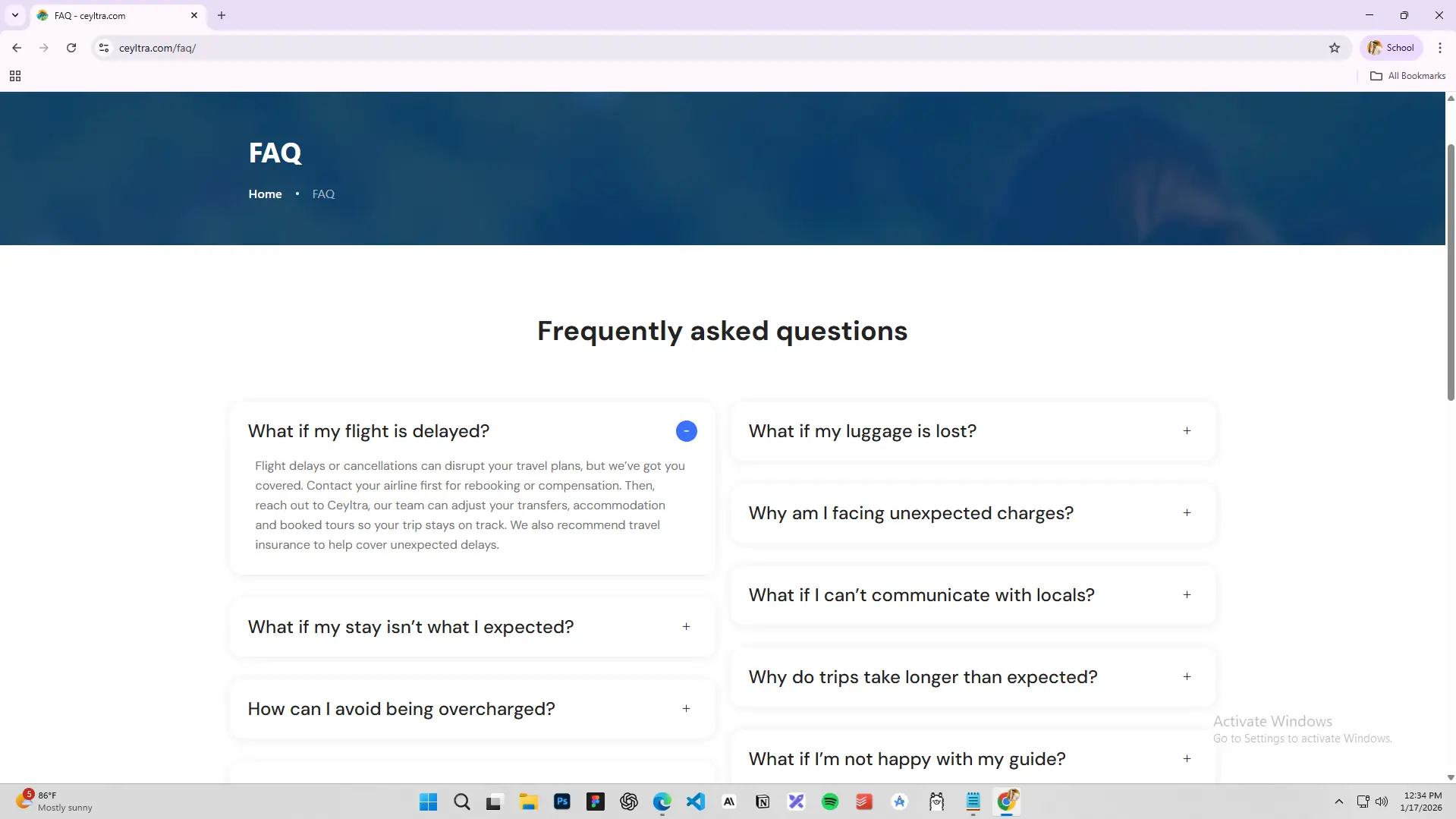
Task: View site information icon in address bar
Action: (x=104, y=48)
